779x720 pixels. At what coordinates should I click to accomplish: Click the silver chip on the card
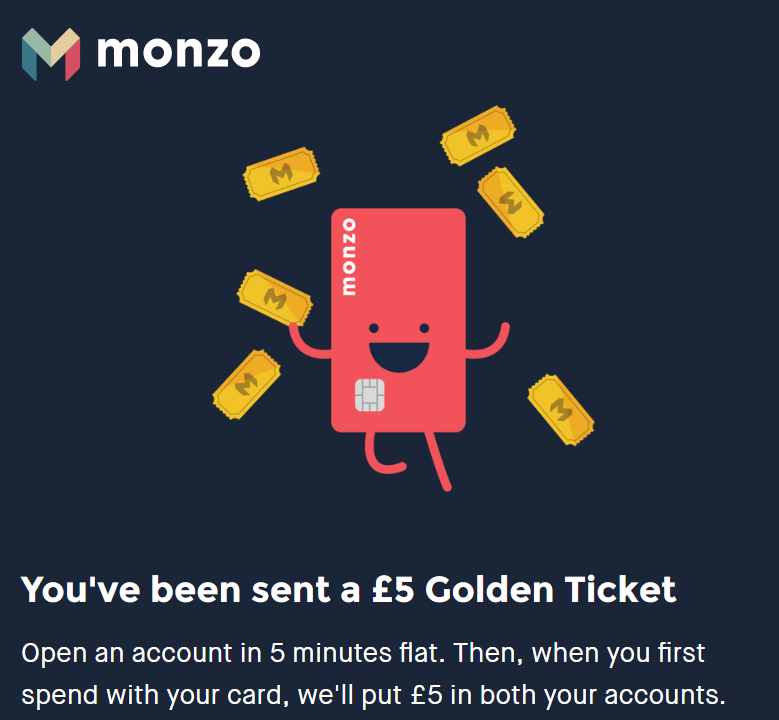370,395
